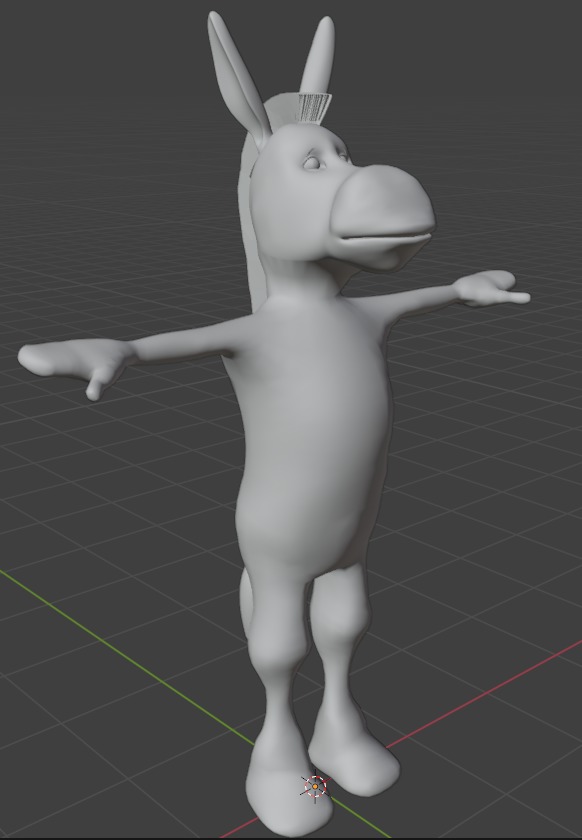The width and height of the screenshot is (582, 840).
Task: Click the 3D cursor near the feet
Action: click(x=315, y=786)
